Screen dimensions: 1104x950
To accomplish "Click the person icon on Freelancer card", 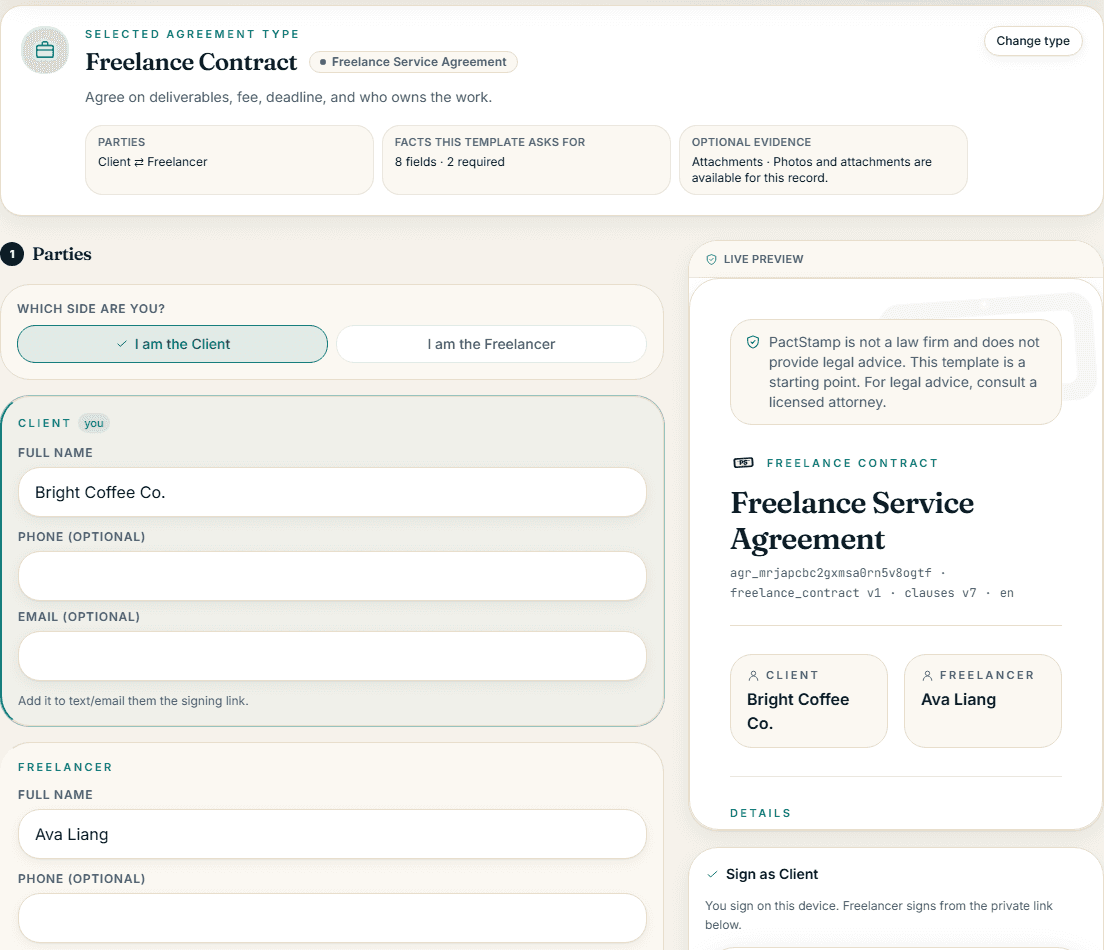I will click(927, 675).
